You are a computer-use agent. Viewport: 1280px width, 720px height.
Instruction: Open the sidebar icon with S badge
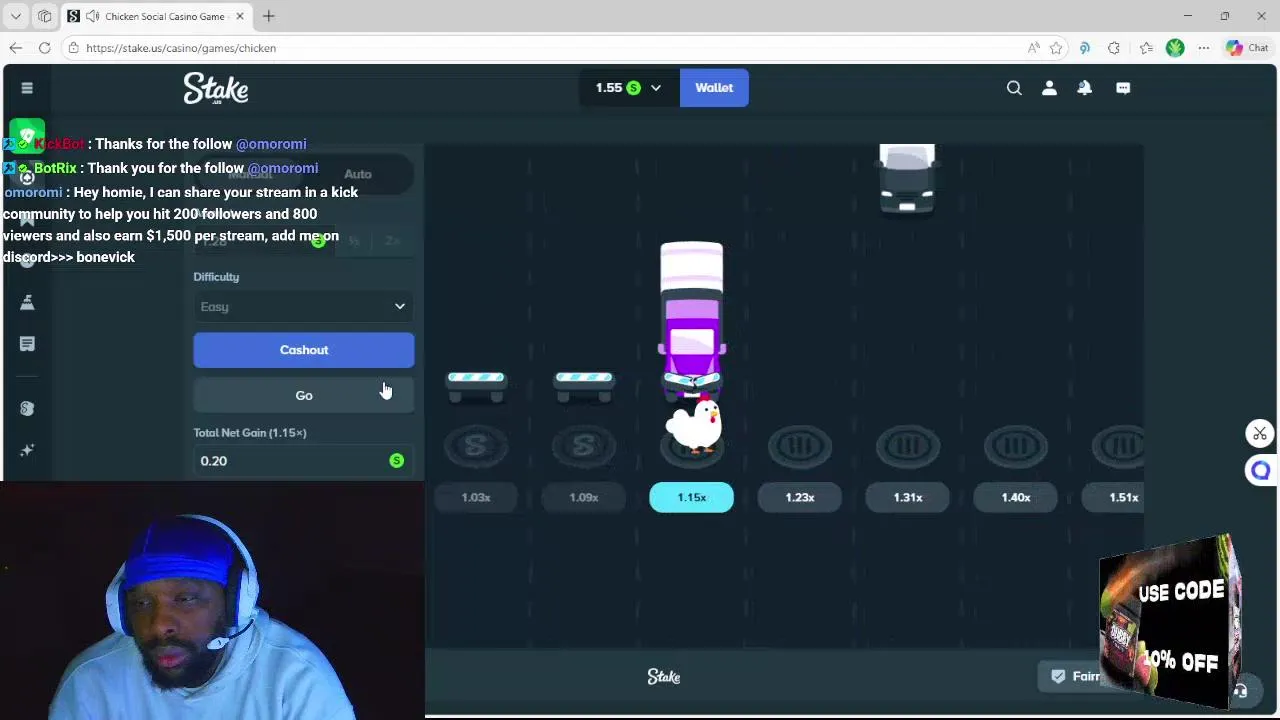(27, 408)
